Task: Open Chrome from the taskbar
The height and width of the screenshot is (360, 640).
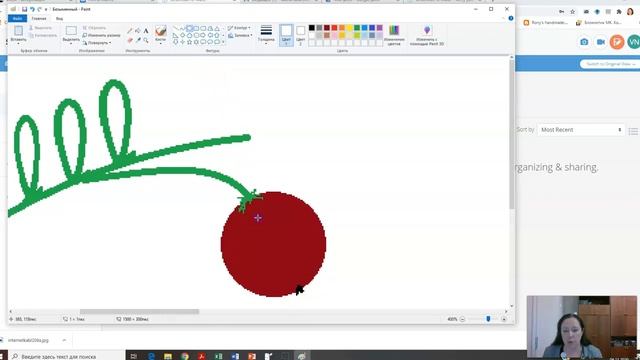Action: tap(185, 356)
